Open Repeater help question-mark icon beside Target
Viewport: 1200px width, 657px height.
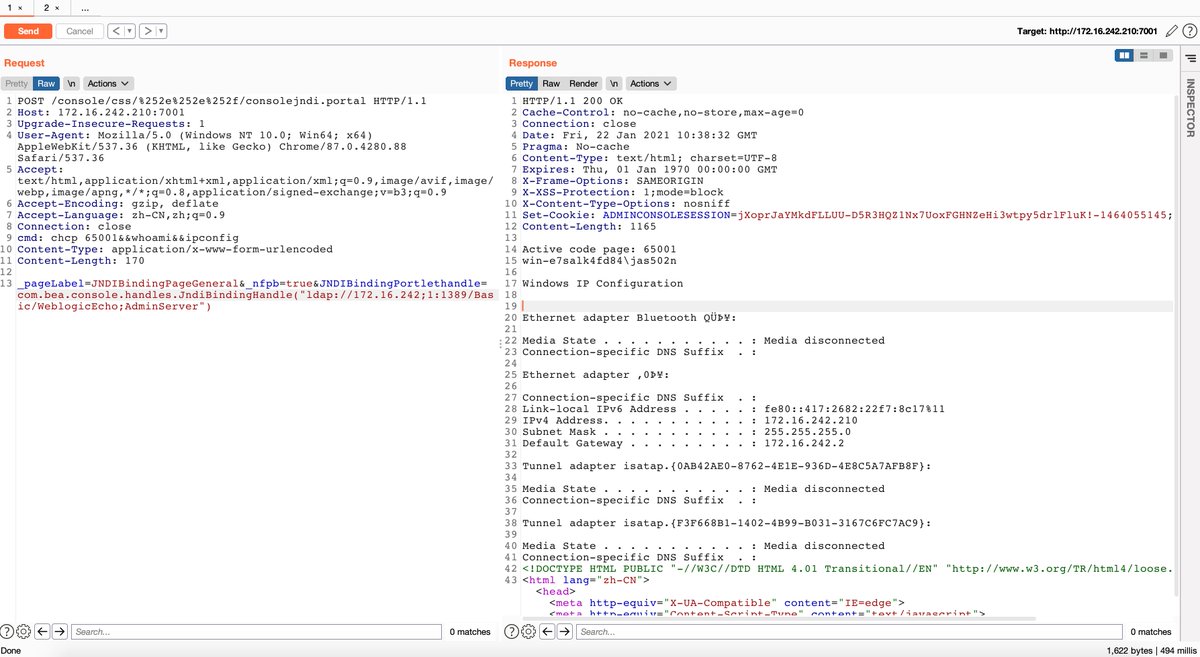point(1188,31)
